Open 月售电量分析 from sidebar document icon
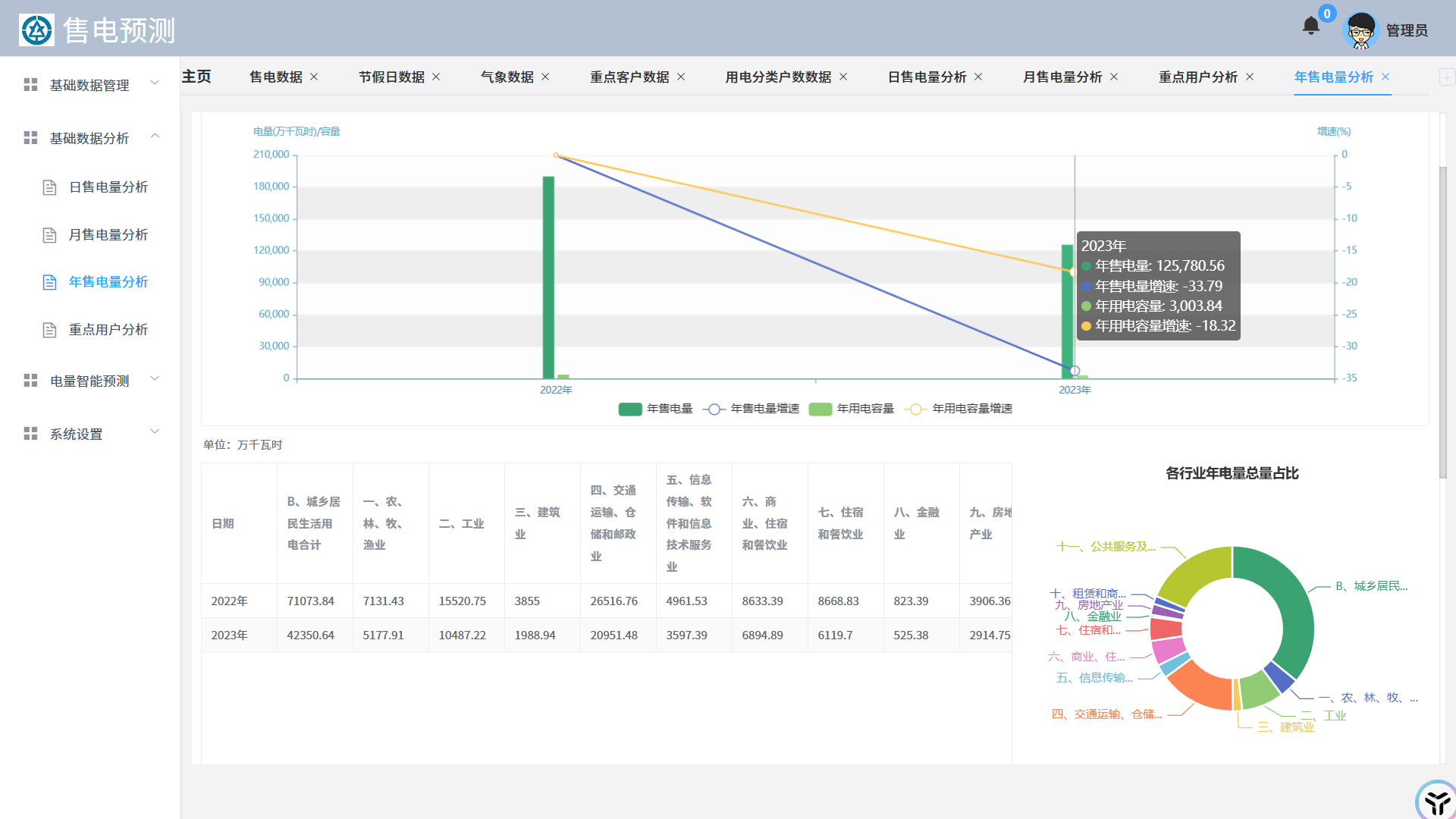The width and height of the screenshot is (1456, 819). (50, 235)
